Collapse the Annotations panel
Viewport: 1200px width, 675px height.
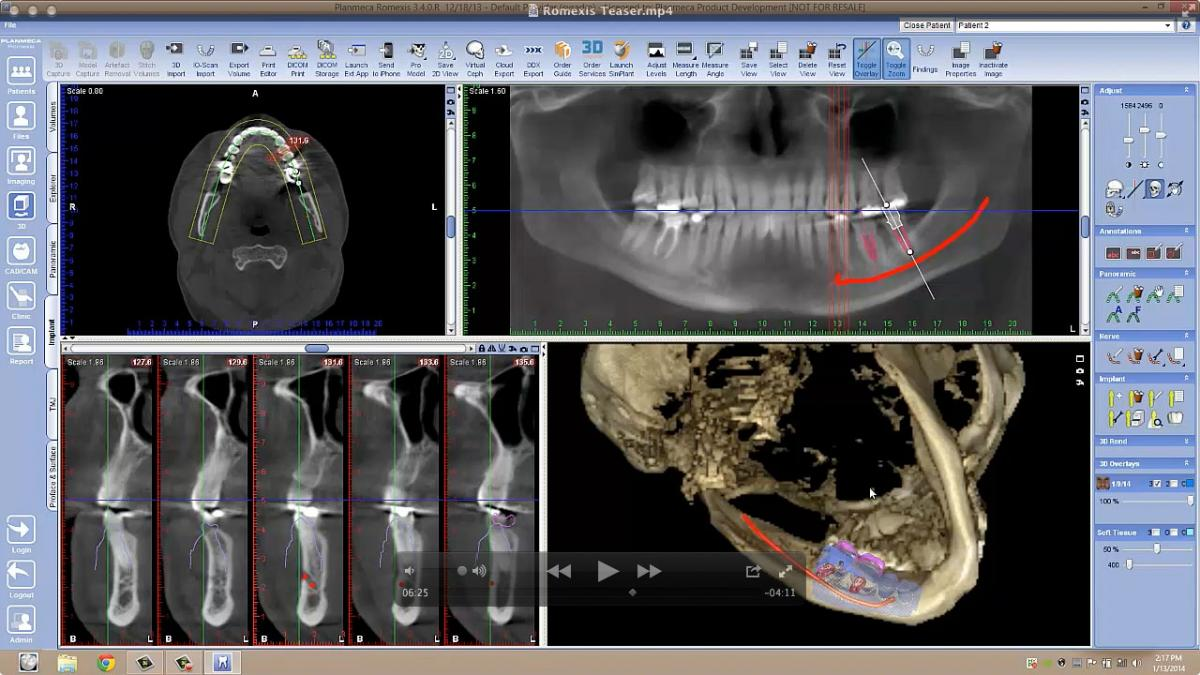1187,231
